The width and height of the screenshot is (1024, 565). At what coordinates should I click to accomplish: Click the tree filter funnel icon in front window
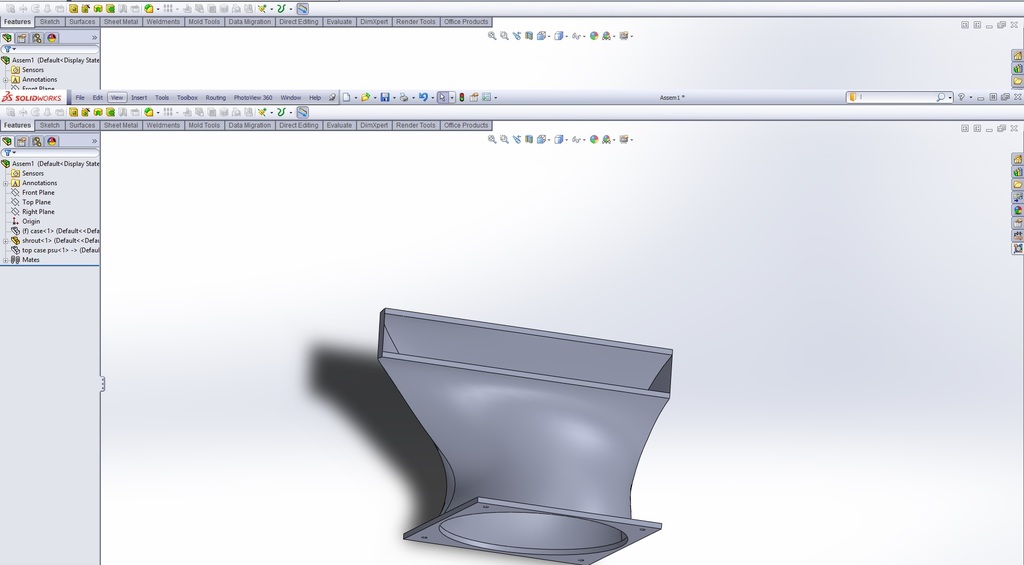pyautogui.click(x=8, y=152)
